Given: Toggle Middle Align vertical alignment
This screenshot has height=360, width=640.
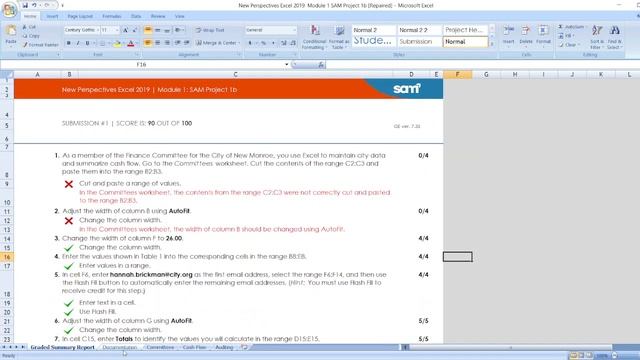Looking at the screenshot, I should (158, 30).
